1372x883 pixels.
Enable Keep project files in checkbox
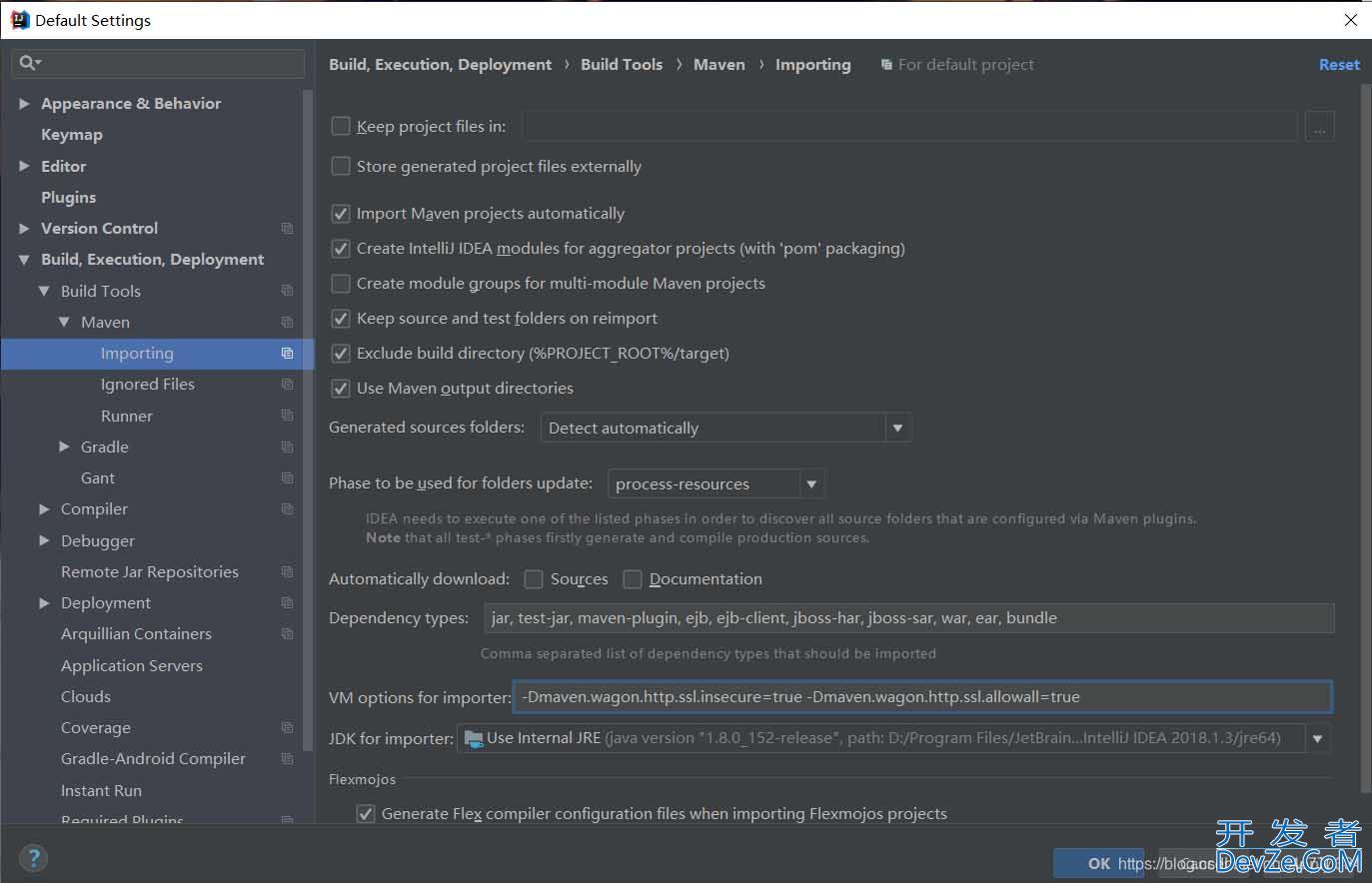coord(341,127)
